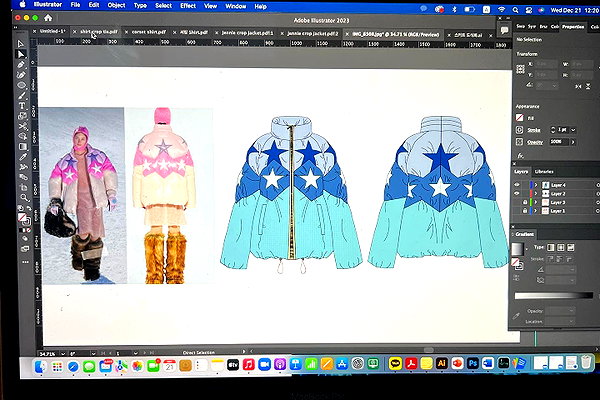Select the Zoom magnifier tool
This screenshot has width=600, height=400.
click(x=24, y=198)
